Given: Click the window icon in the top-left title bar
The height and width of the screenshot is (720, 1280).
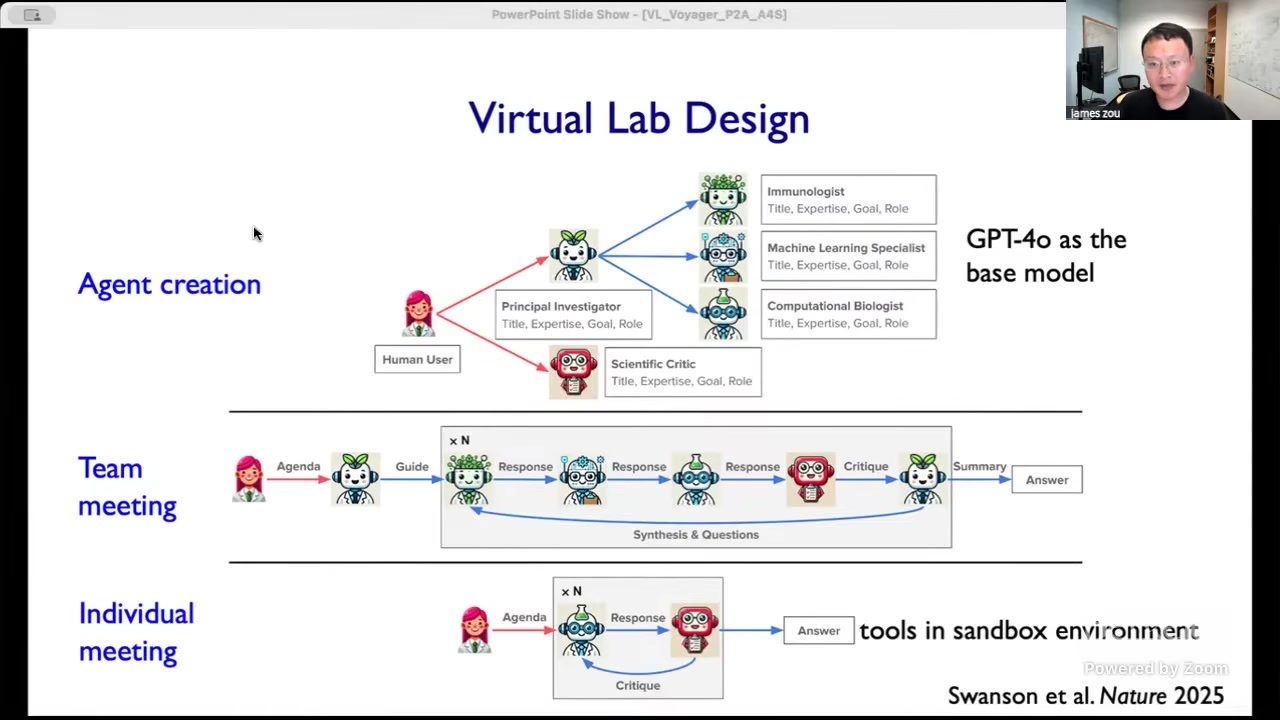Looking at the screenshot, I should click(31, 15).
